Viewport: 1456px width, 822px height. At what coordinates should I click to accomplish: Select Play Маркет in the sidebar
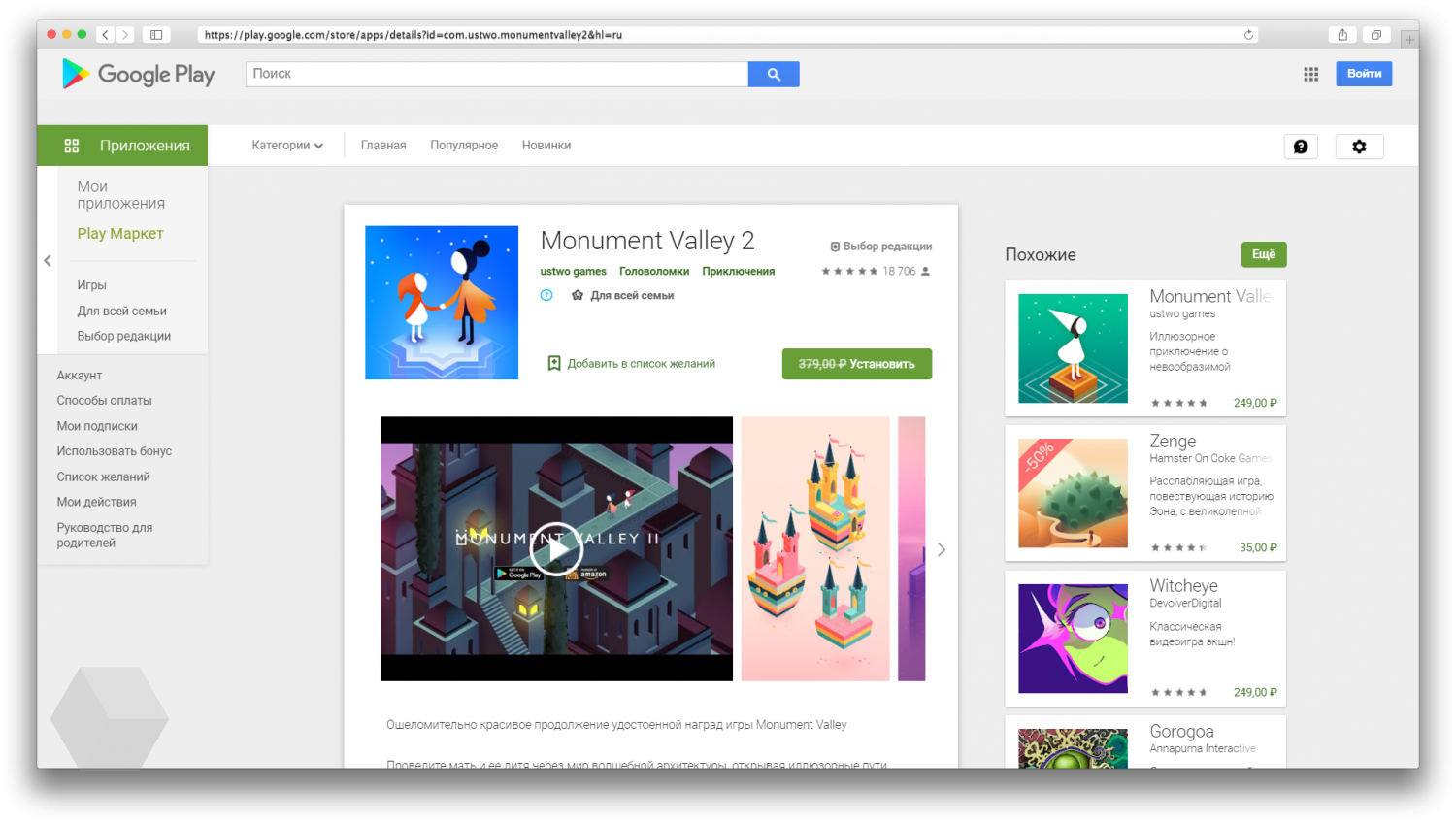(120, 234)
